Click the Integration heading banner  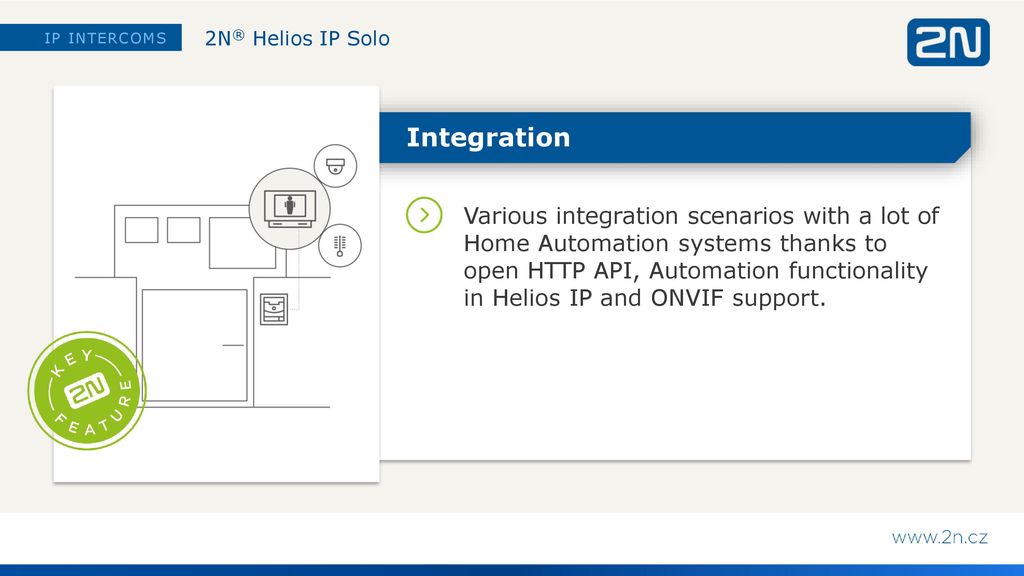675,138
